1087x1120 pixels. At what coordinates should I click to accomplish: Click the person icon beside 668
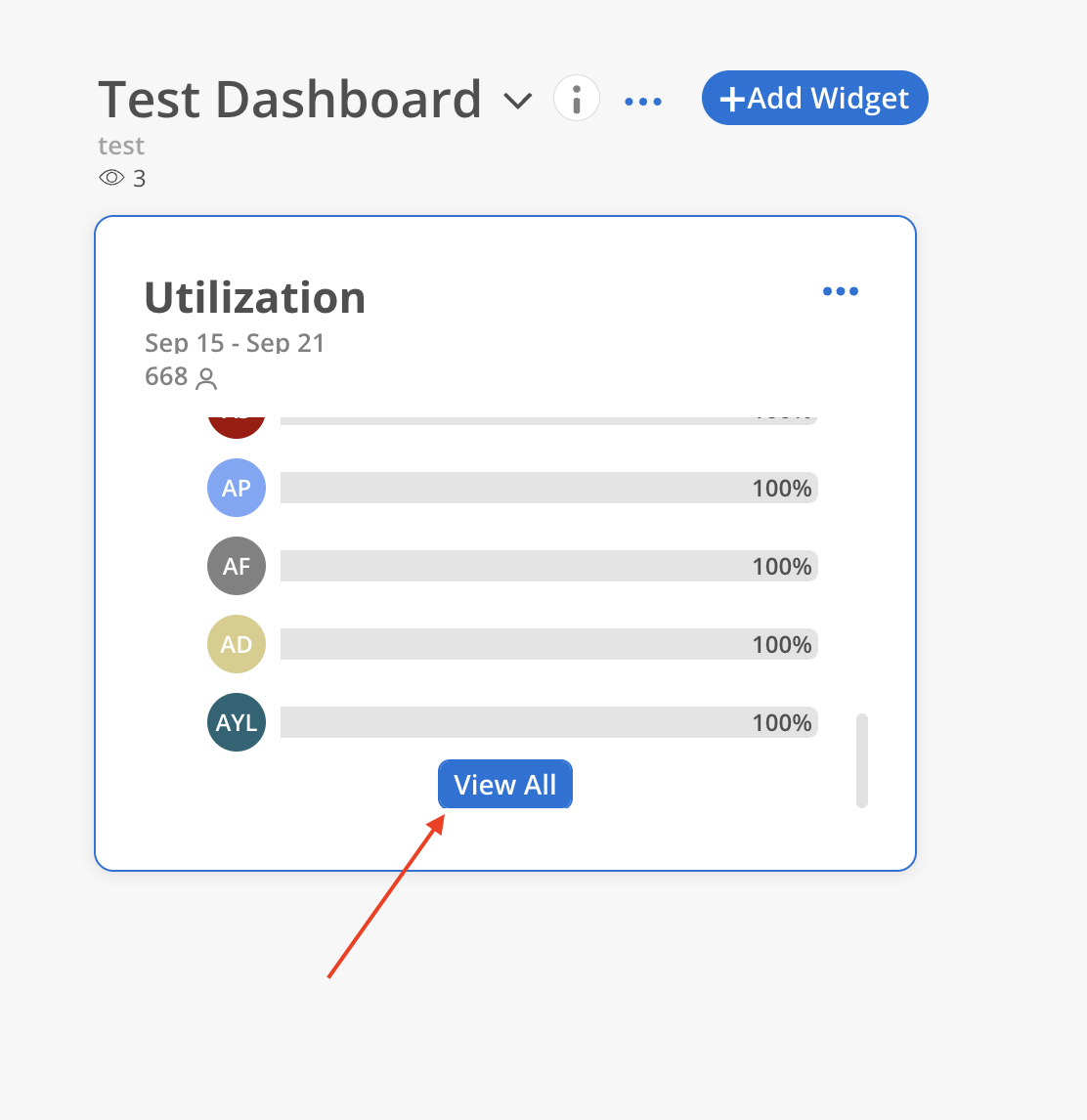[206, 378]
